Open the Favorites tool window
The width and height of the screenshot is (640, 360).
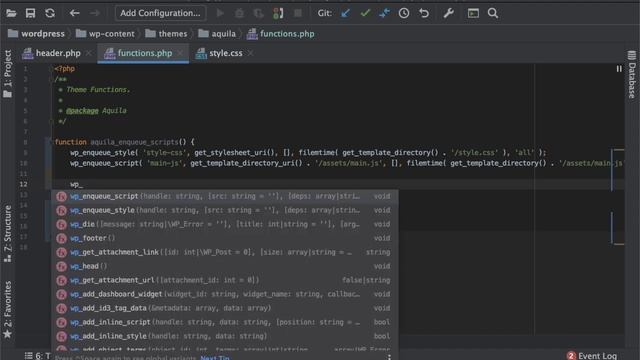pyautogui.click(x=7, y=310)
